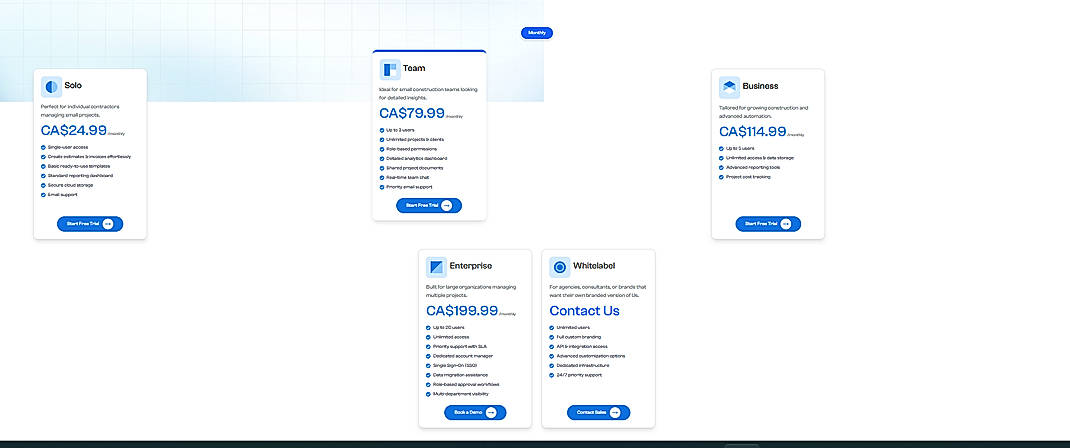Click 'Unlimited projects & clients' feature text
Screen dimensions: 1070x448
tap(415, 139)
